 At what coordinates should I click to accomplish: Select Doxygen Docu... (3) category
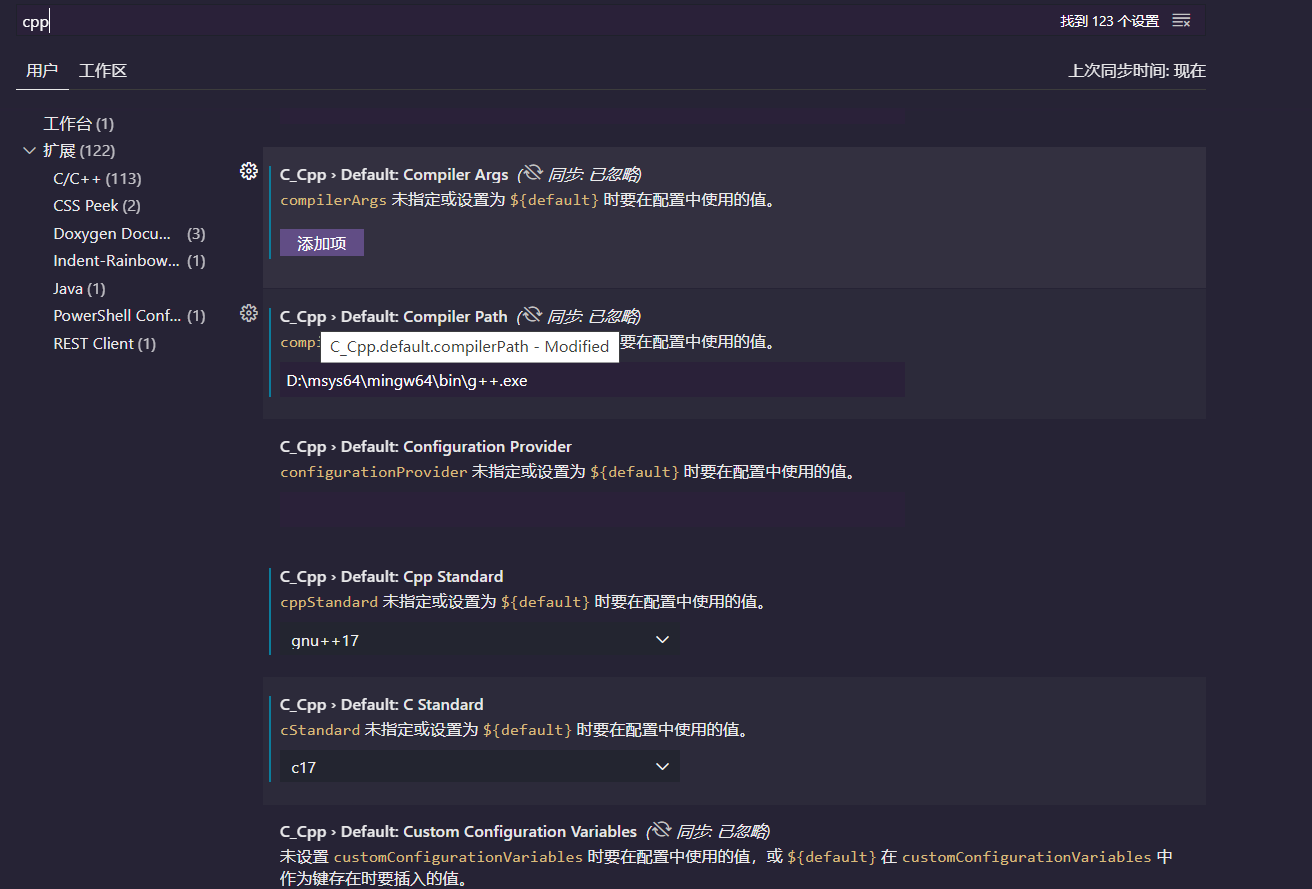pos(129,233)
